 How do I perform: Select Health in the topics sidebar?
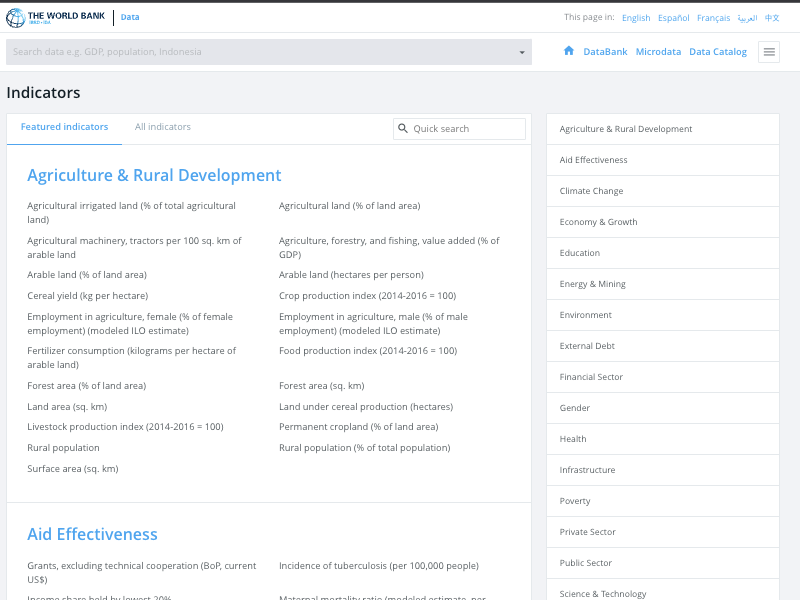tap(663, 439)
